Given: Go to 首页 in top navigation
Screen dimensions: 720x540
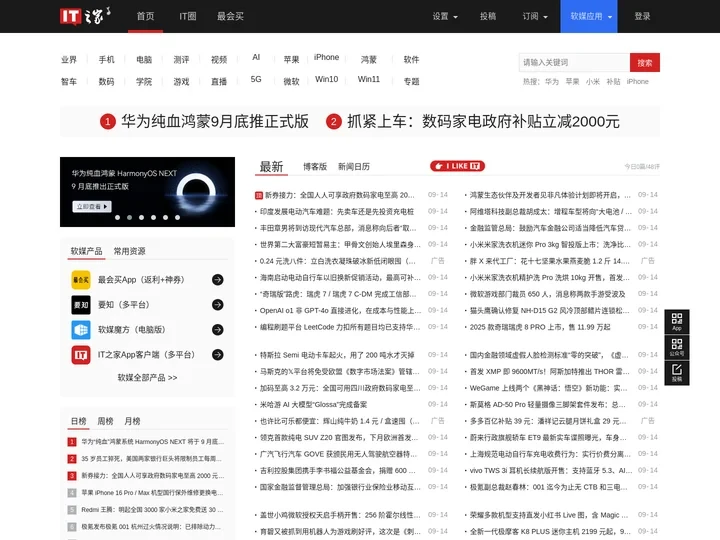Looking at the screenshot, I should 146,17.
